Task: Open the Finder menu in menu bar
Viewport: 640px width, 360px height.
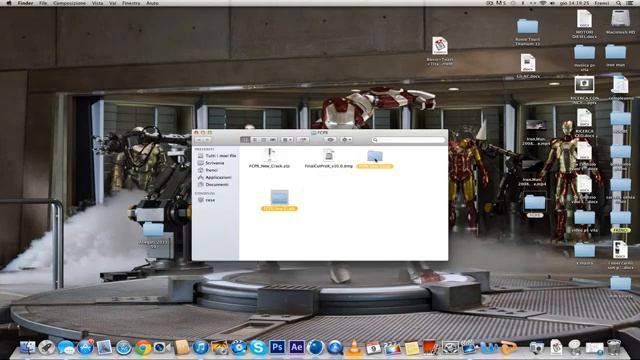Action: pos(25,3)
